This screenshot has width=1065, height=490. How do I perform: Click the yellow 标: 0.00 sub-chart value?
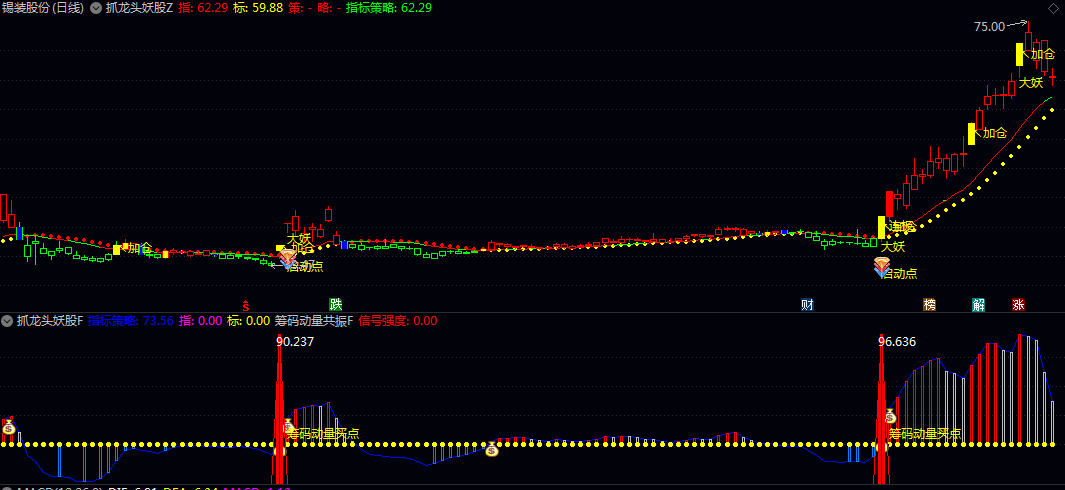tap(248, 321)
